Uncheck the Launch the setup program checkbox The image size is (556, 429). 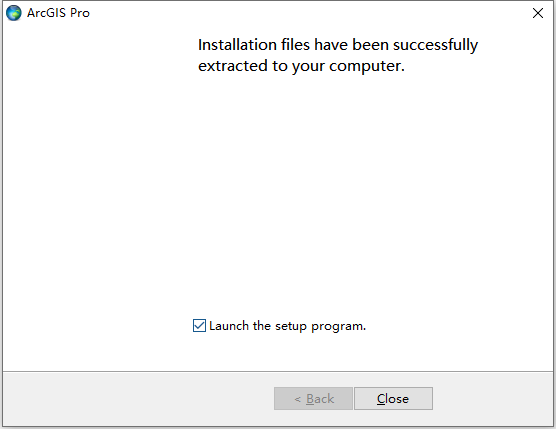click(x=199, y=325)
